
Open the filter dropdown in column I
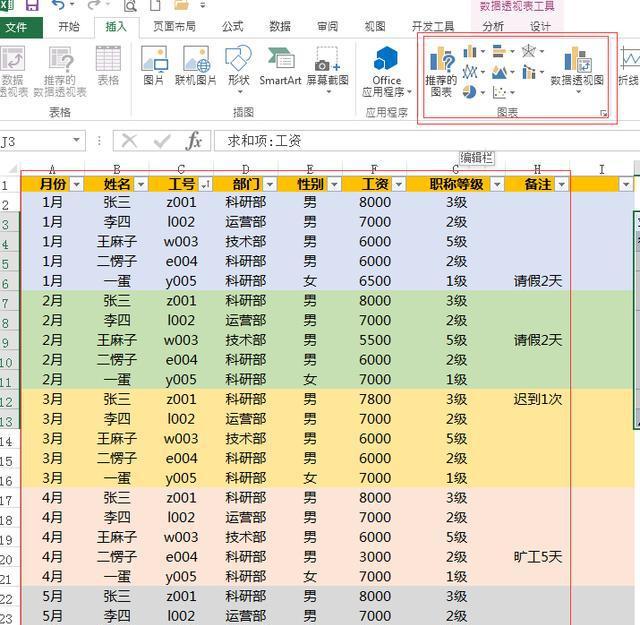(626, 185)
